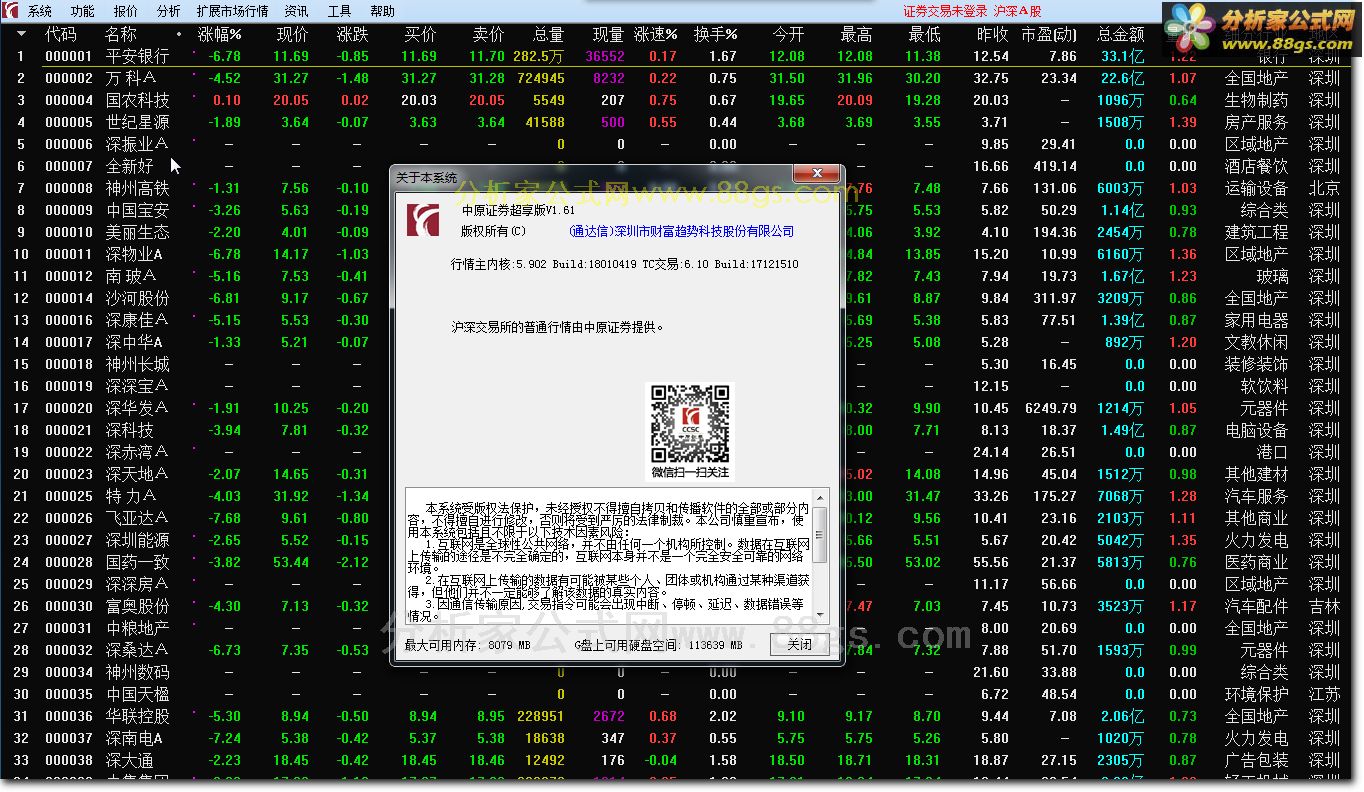The width and height of the screenshot is (1364, 792).
Task: Sort by the 总金额 column header
Action: click(x=1120, y=34)
